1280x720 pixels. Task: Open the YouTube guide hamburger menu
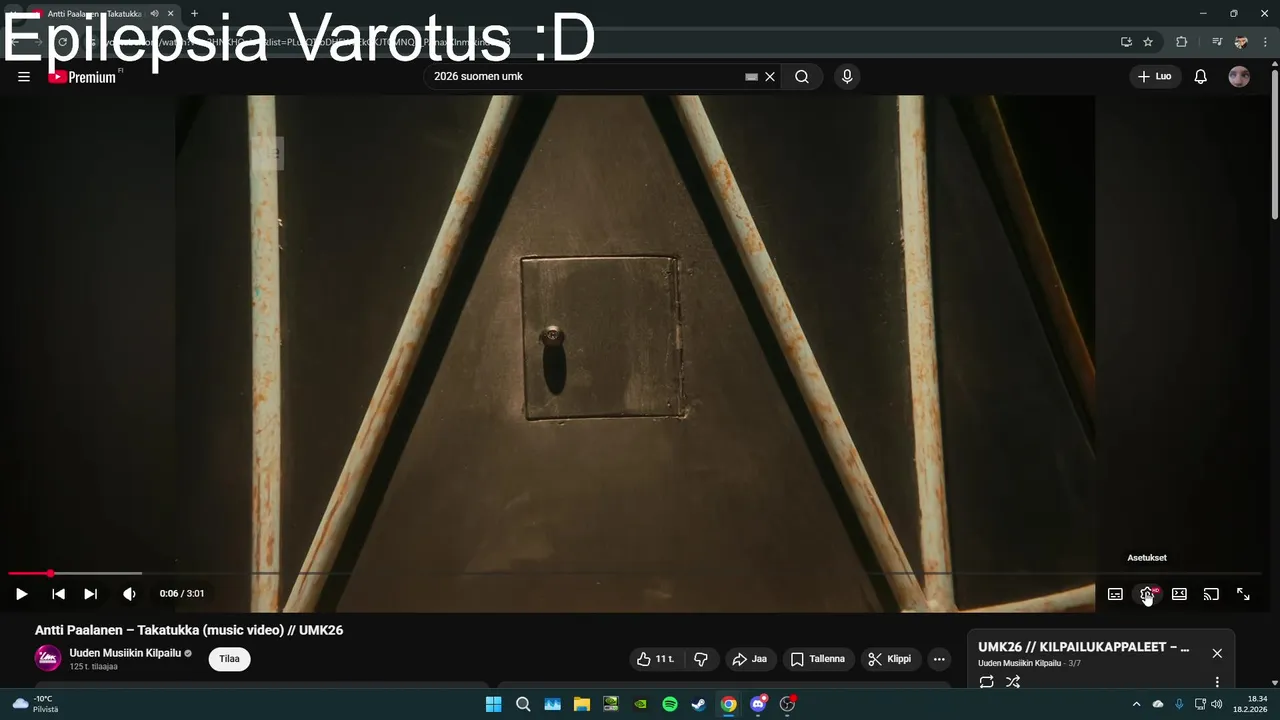click(24, 77)
